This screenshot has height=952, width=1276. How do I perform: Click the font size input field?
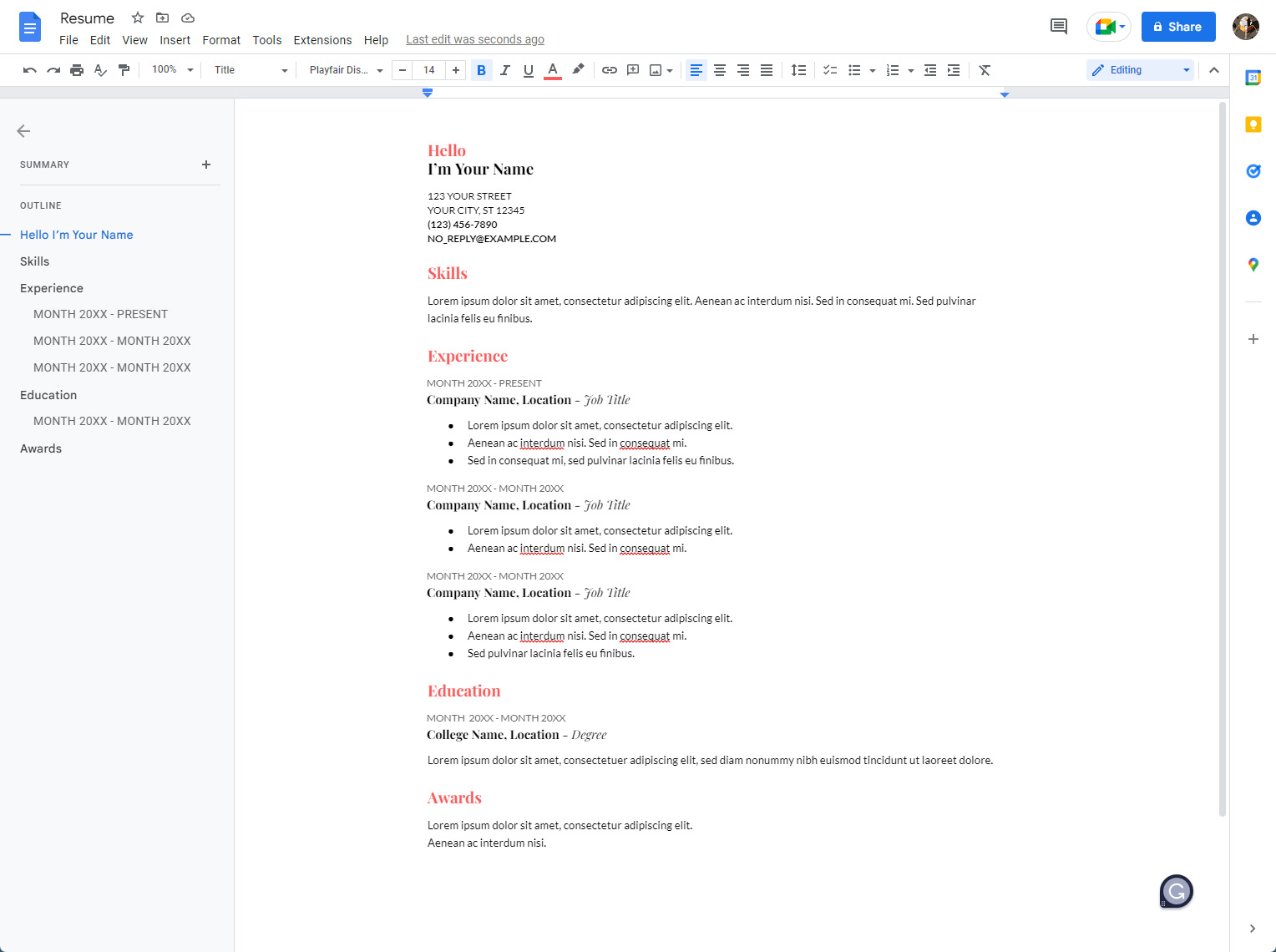coord(428,70)
